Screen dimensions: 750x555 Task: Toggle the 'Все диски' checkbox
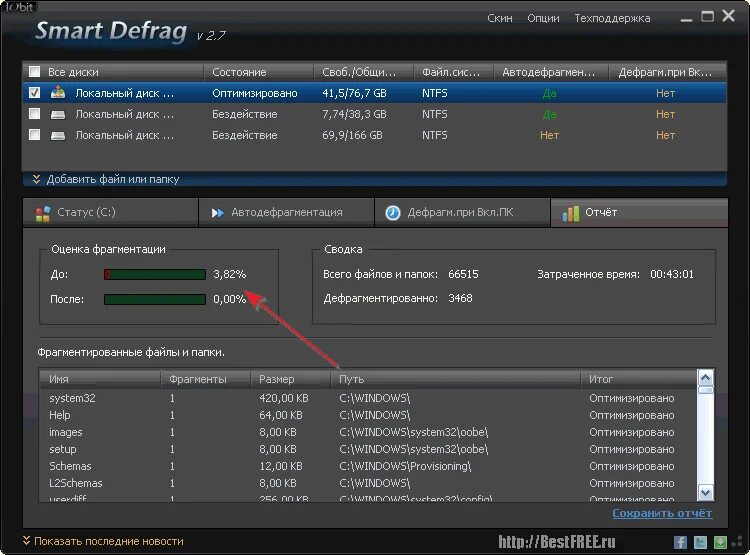(34, 72)
